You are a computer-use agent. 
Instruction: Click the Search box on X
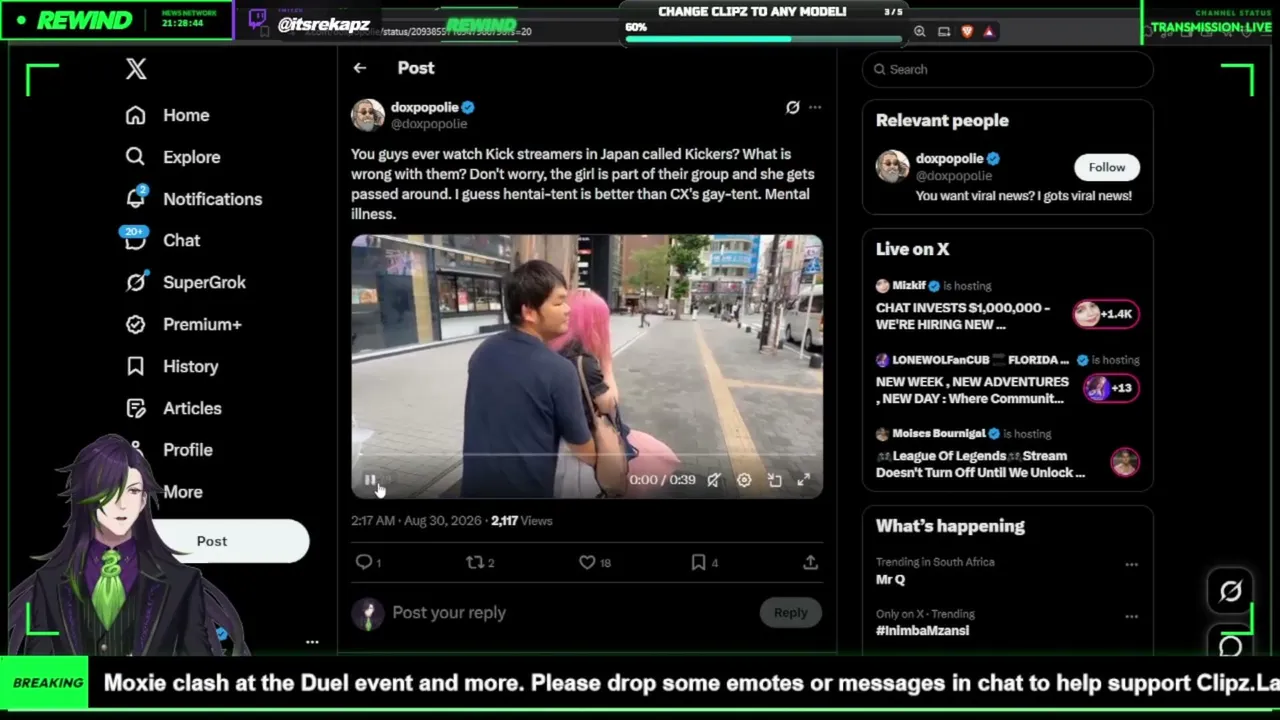pos(1008,69)
